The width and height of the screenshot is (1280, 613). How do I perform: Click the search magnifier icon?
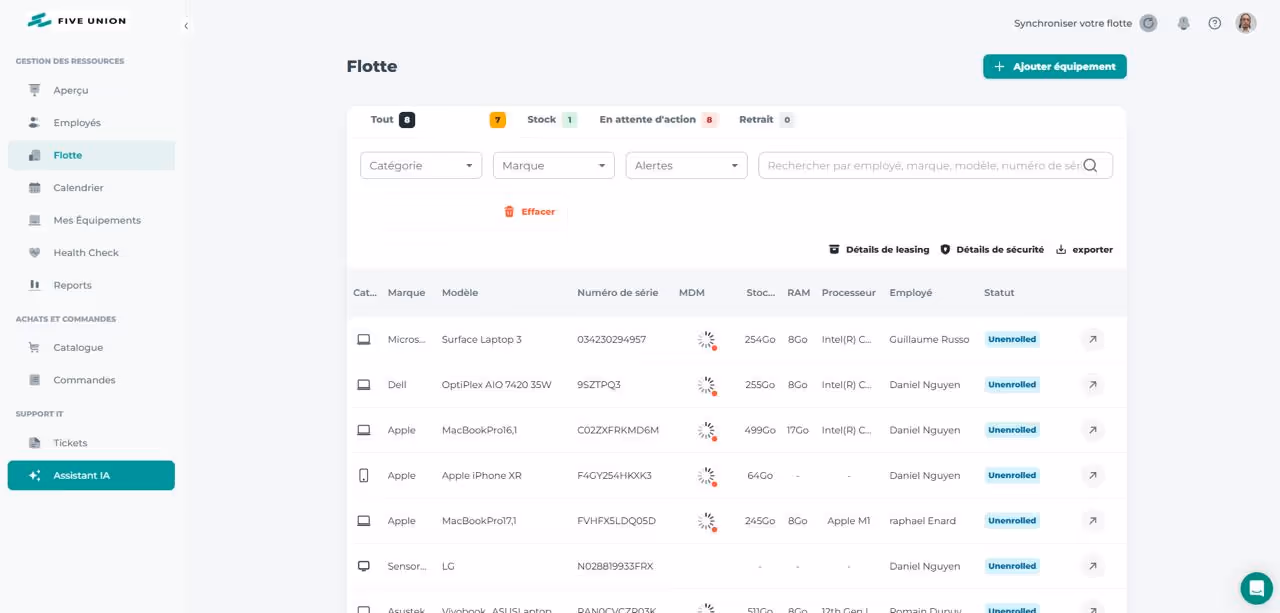pos(1090,166)
